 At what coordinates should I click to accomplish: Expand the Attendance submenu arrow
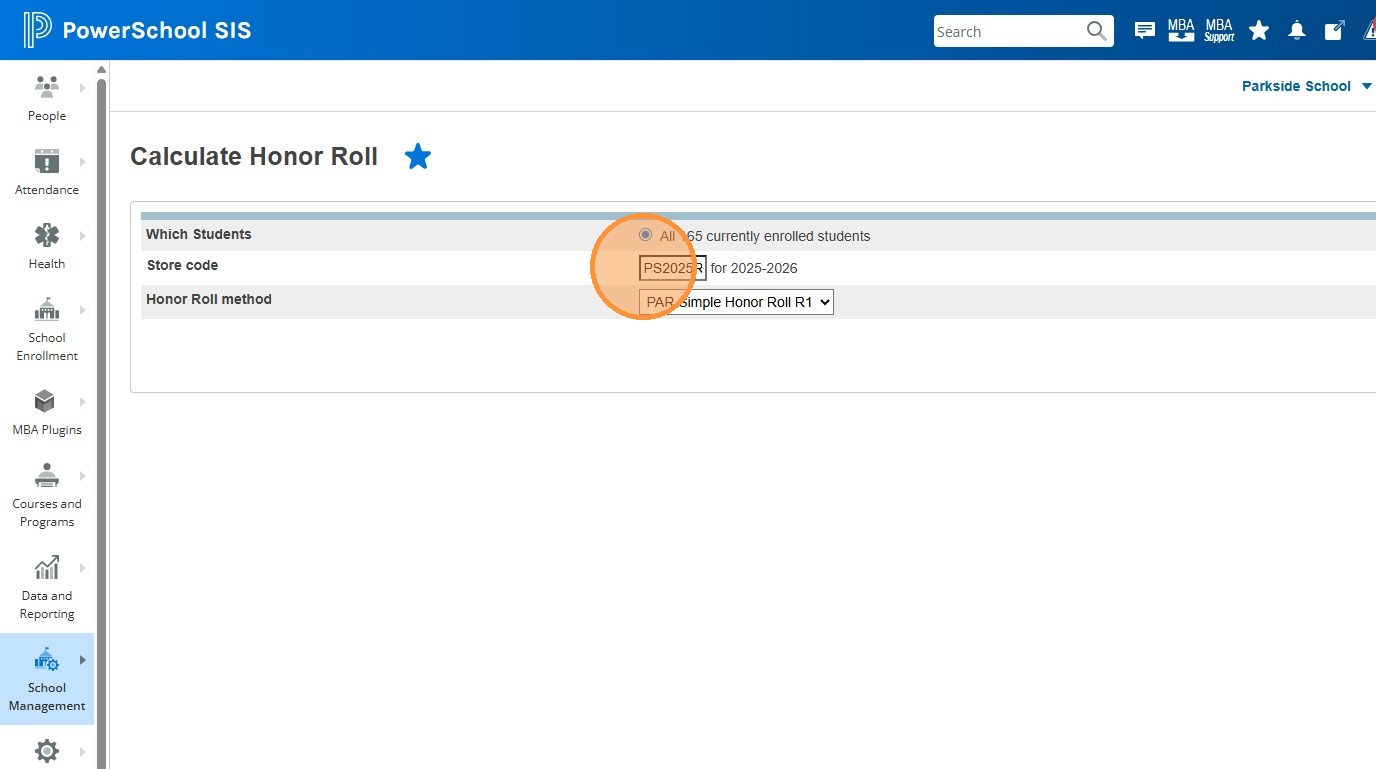(x=82, y=161)
